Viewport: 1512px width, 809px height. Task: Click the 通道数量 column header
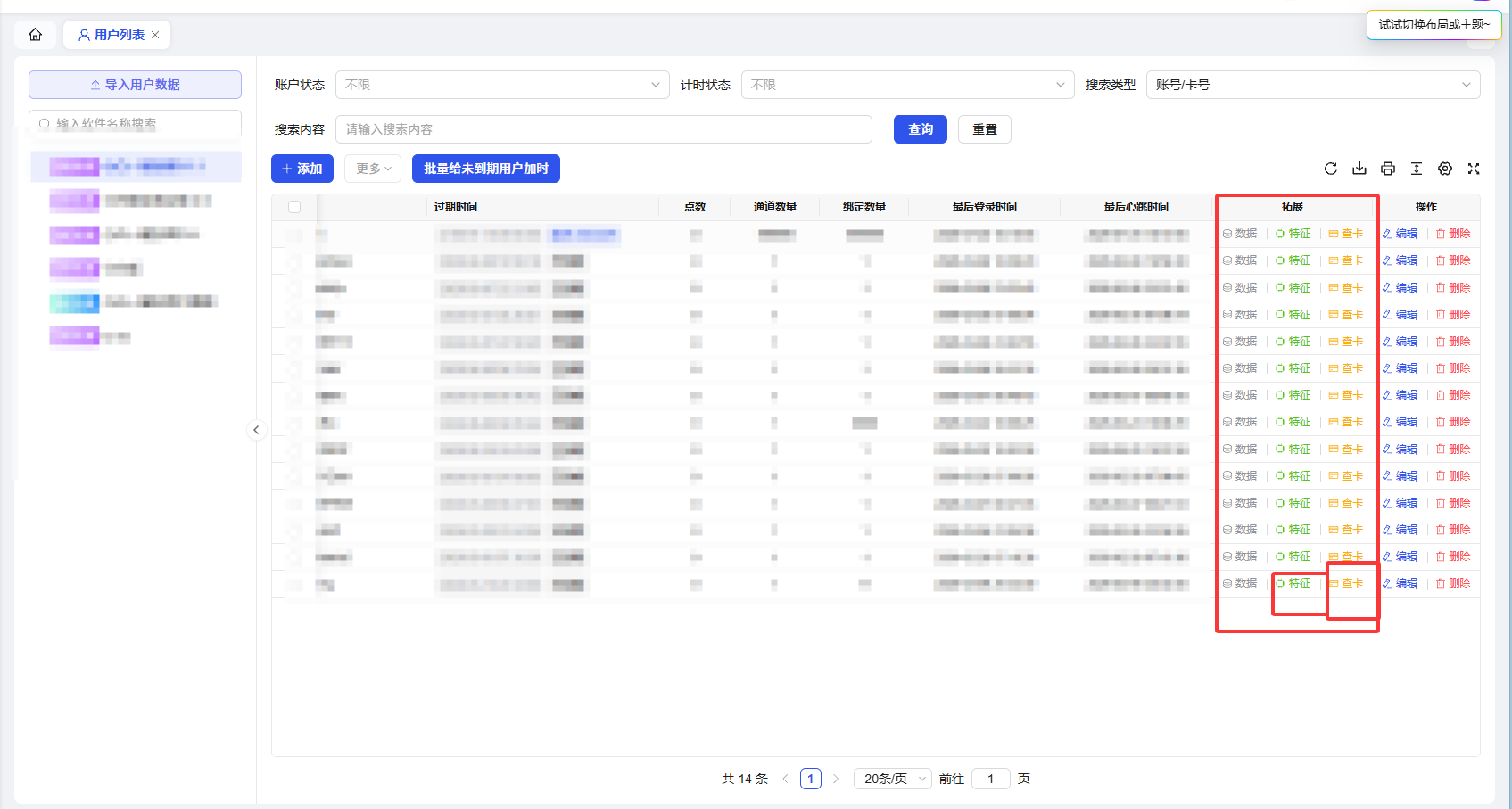pos(775,207)
